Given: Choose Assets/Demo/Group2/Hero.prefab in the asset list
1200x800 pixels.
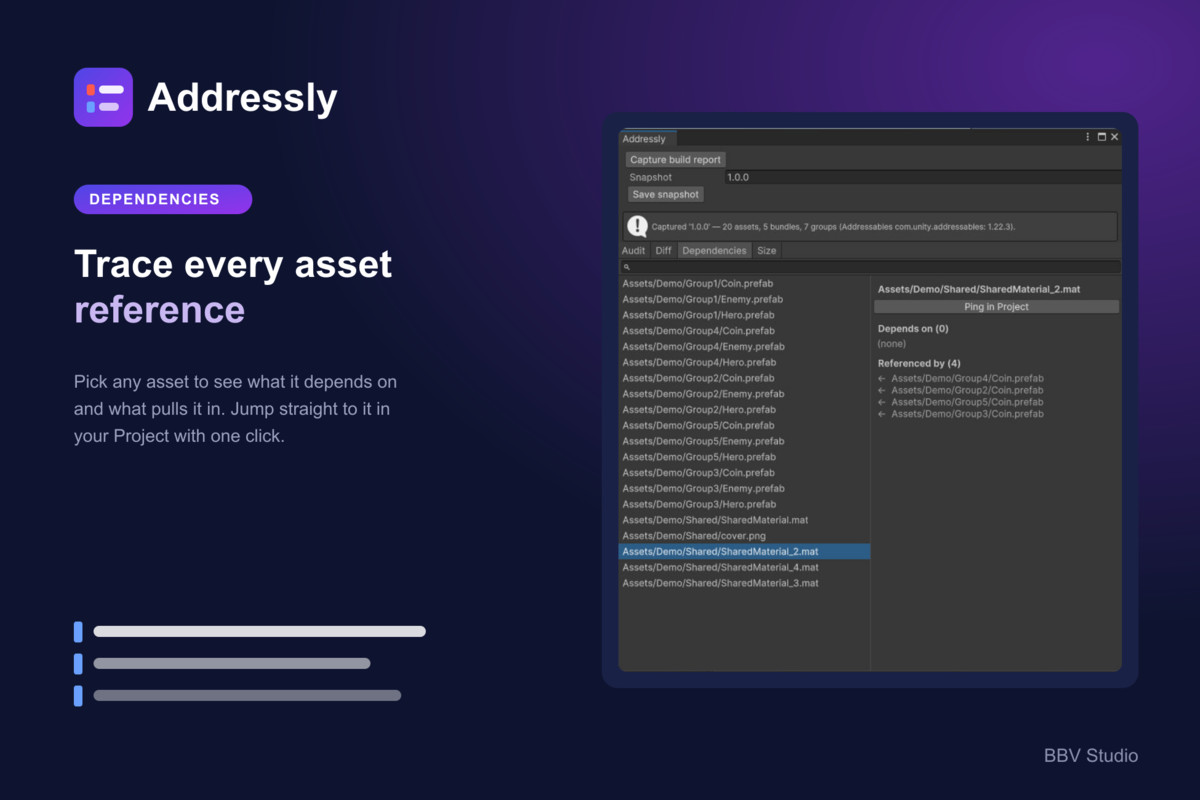Looking at the screenshot, I should click(x=744, y=410).
